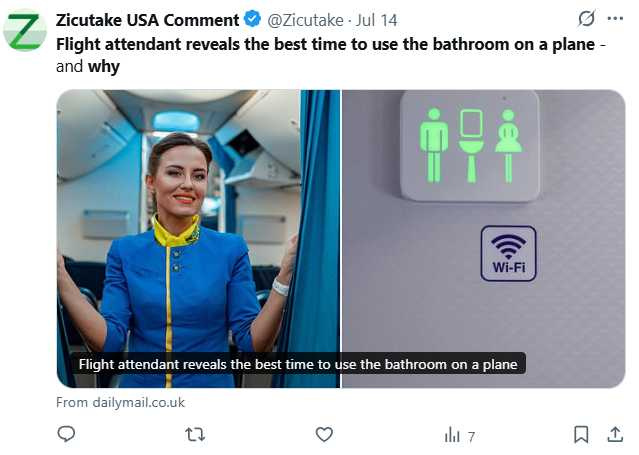Click the Wi-Fi sign in the card image
Screen dimensions: 639x455
point(508,254)
